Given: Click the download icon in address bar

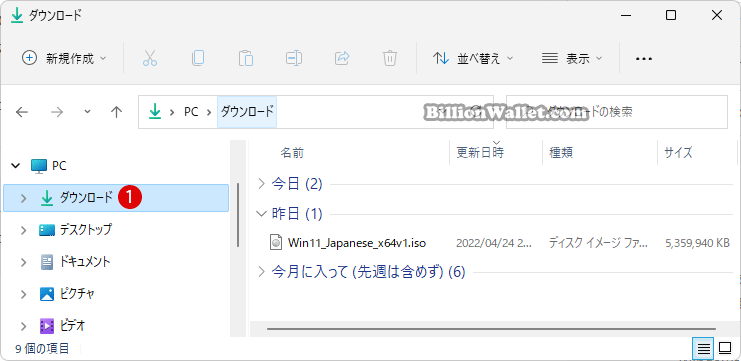Looking at the screenshot, I should 155,112.
